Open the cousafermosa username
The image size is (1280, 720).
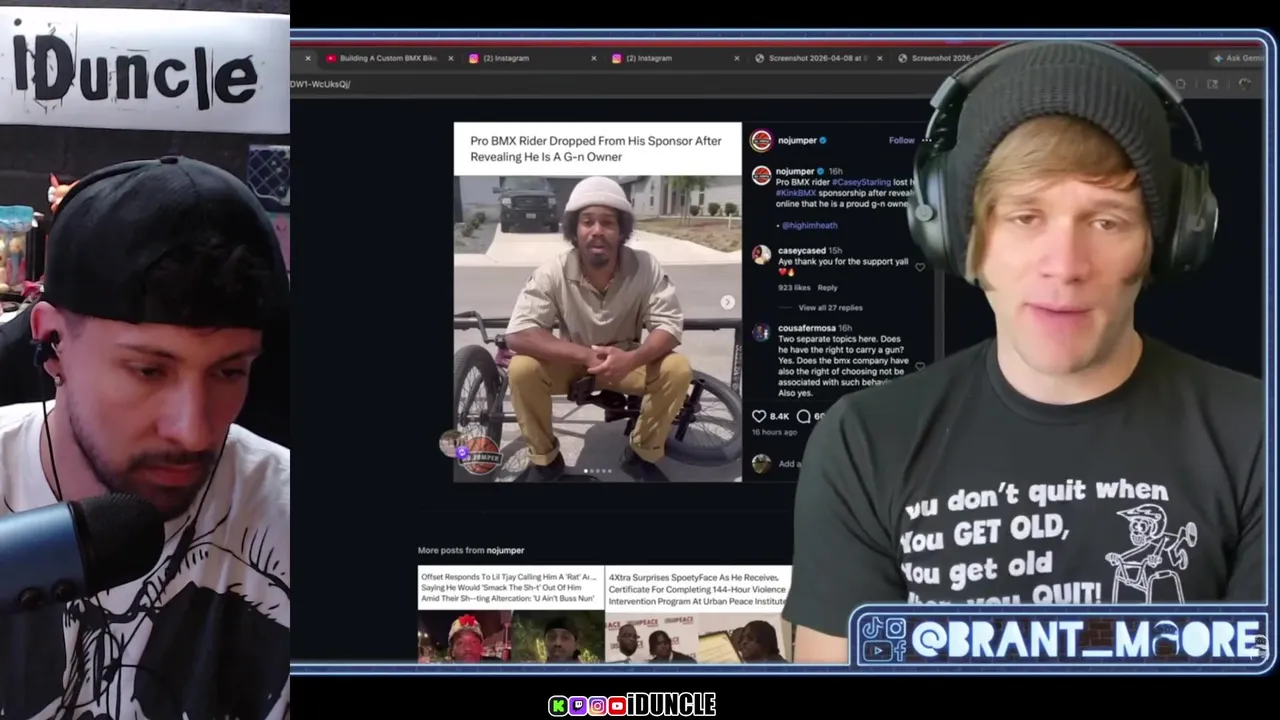(x=807, y=328)
